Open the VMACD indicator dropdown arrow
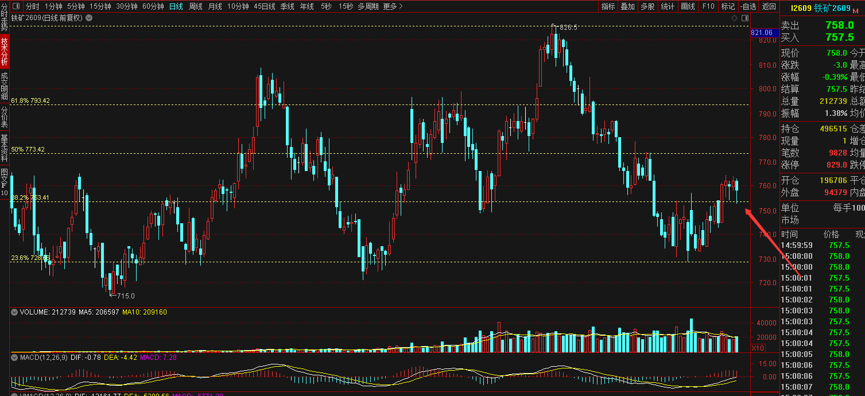The image size is (865, 396). 15,394
